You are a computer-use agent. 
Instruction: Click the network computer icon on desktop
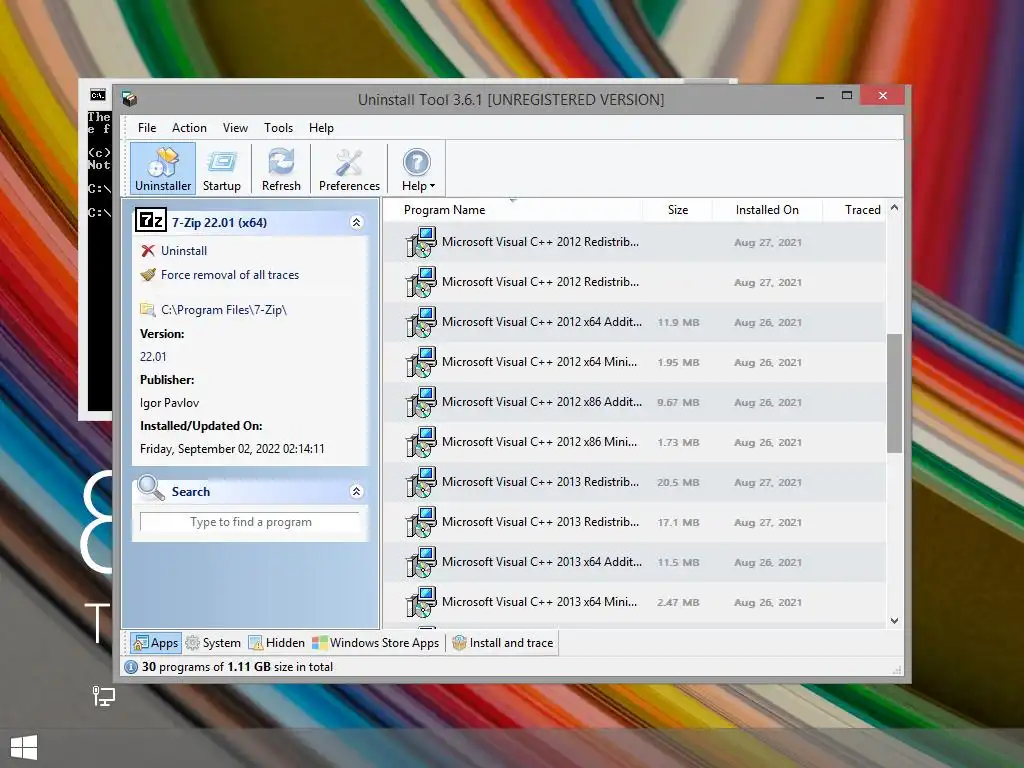click(x=103, y=696)
